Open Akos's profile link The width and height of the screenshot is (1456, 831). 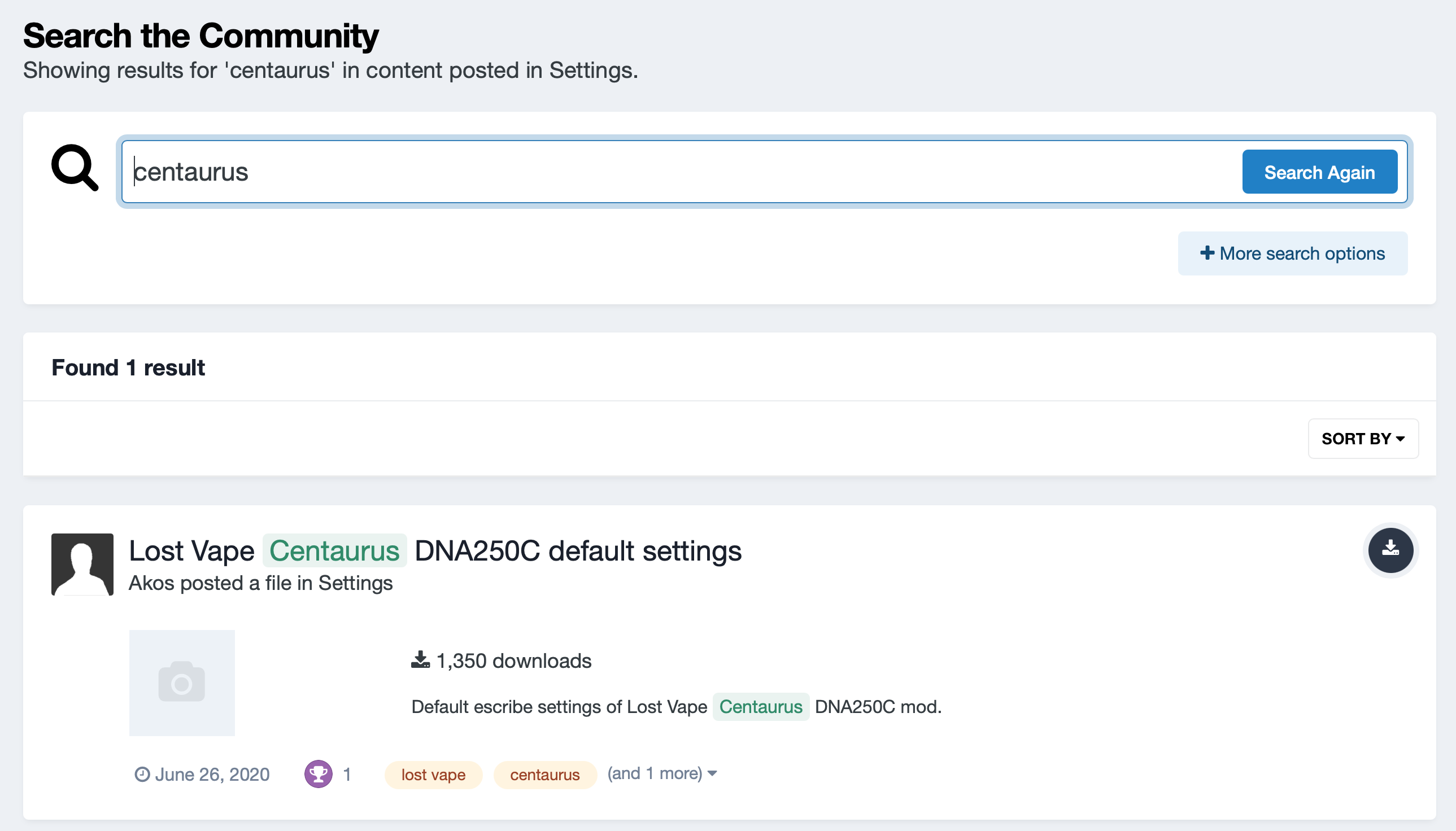[x=151, y=583]
